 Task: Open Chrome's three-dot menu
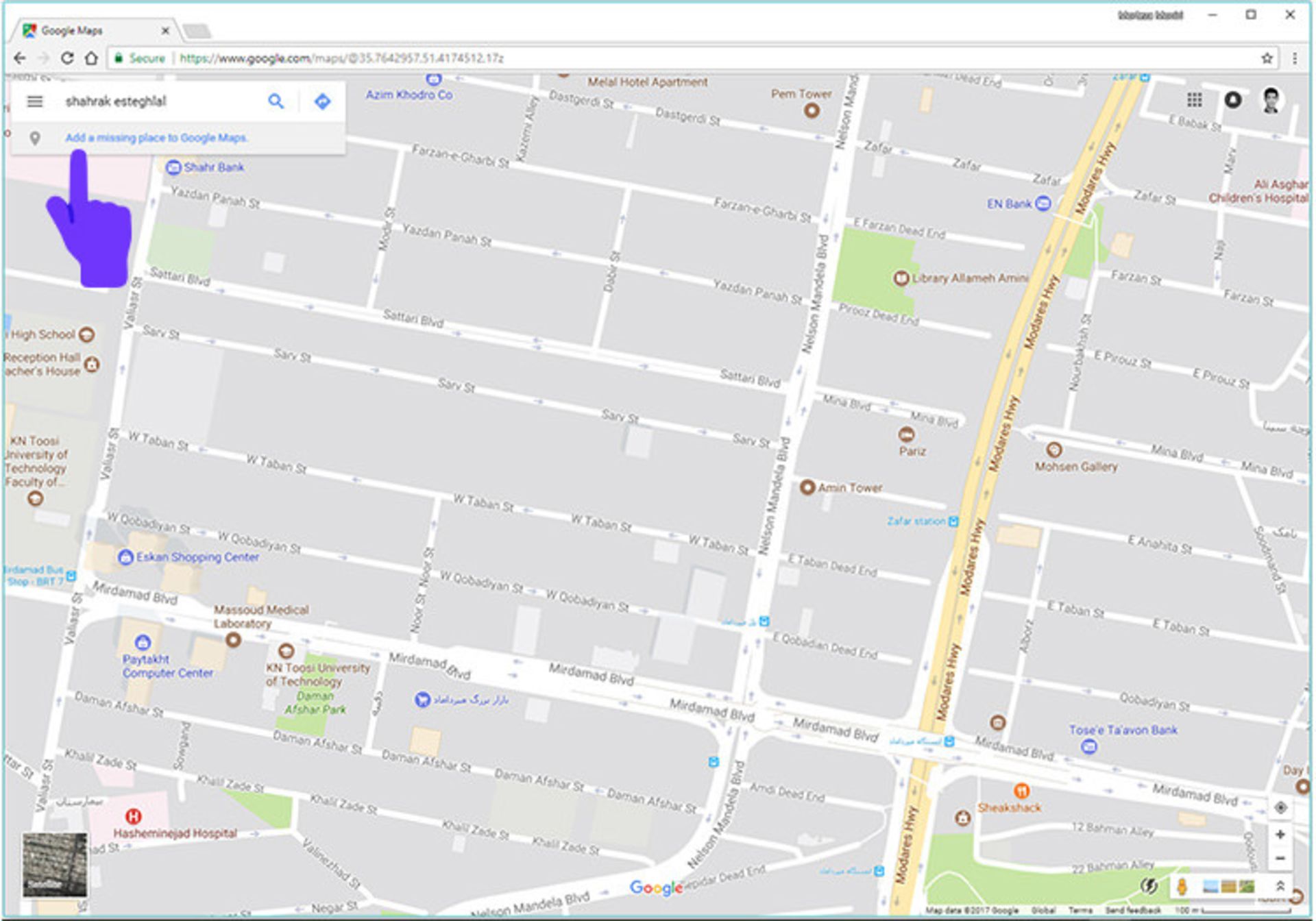click(x=1295, y=58)
